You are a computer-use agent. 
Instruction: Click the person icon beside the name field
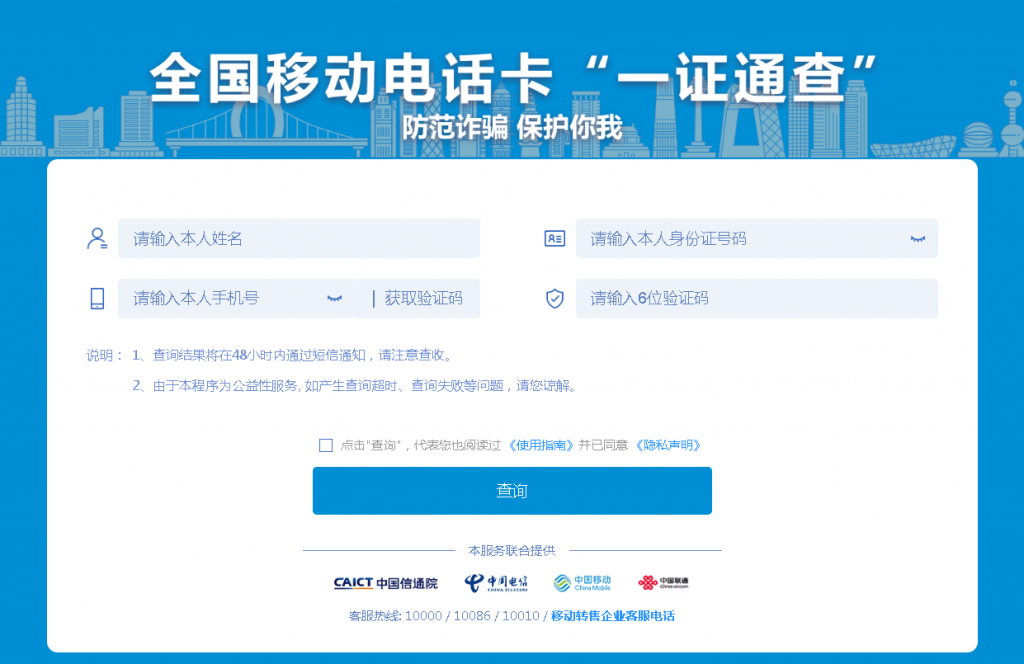96,237
